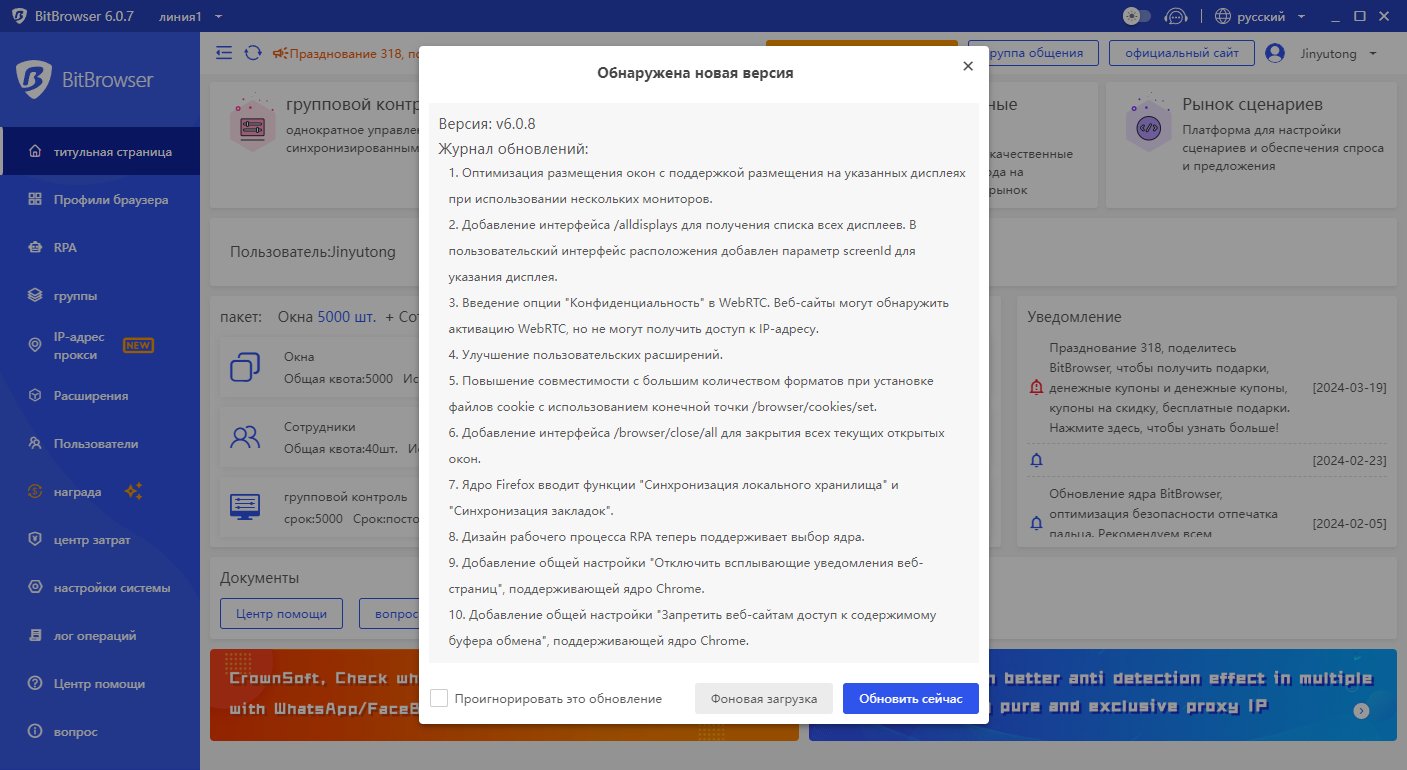This screenshot has height=770, width=1407.
Task: Click the Сотрудники employees icon
Action: click(245, 436)
